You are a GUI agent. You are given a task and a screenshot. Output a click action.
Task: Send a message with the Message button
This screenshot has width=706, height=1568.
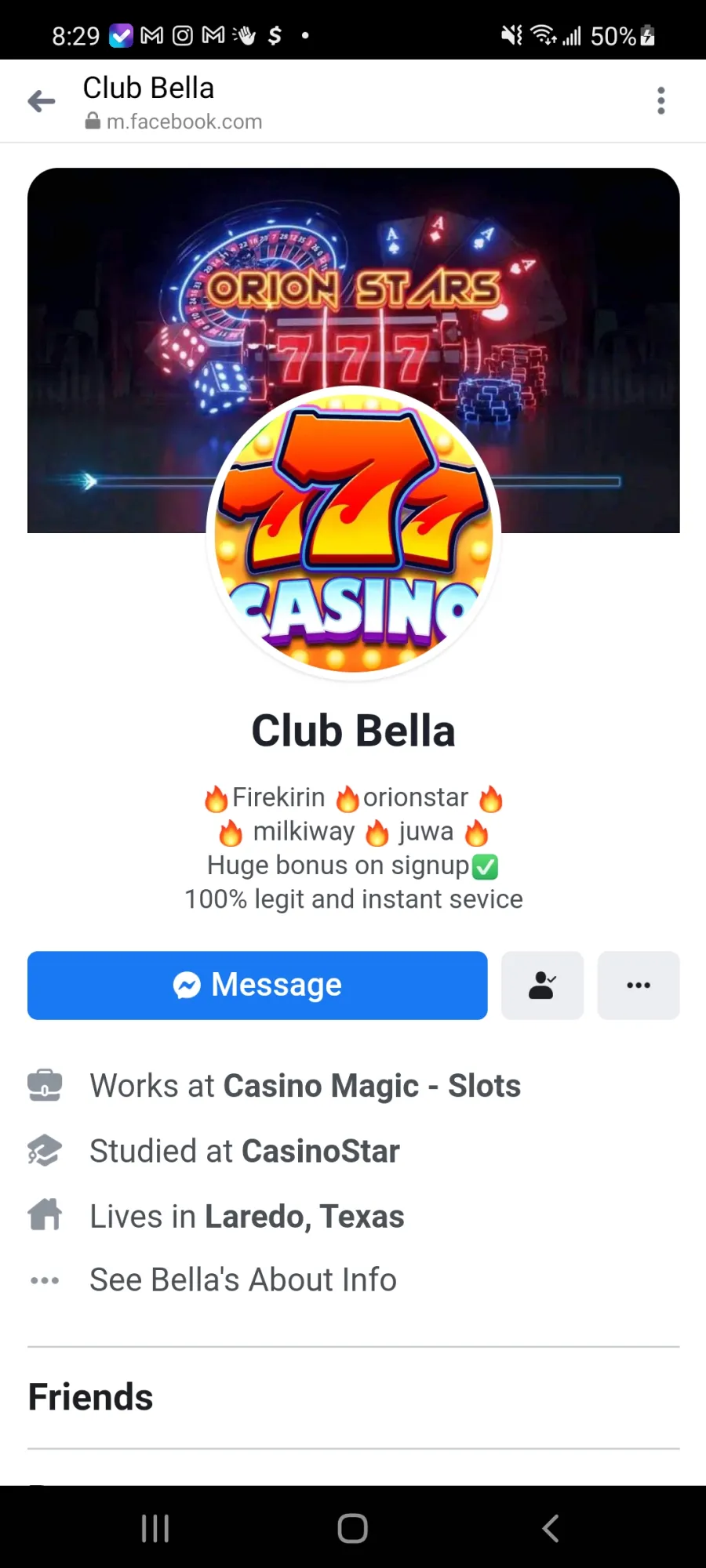coord(257,985)
